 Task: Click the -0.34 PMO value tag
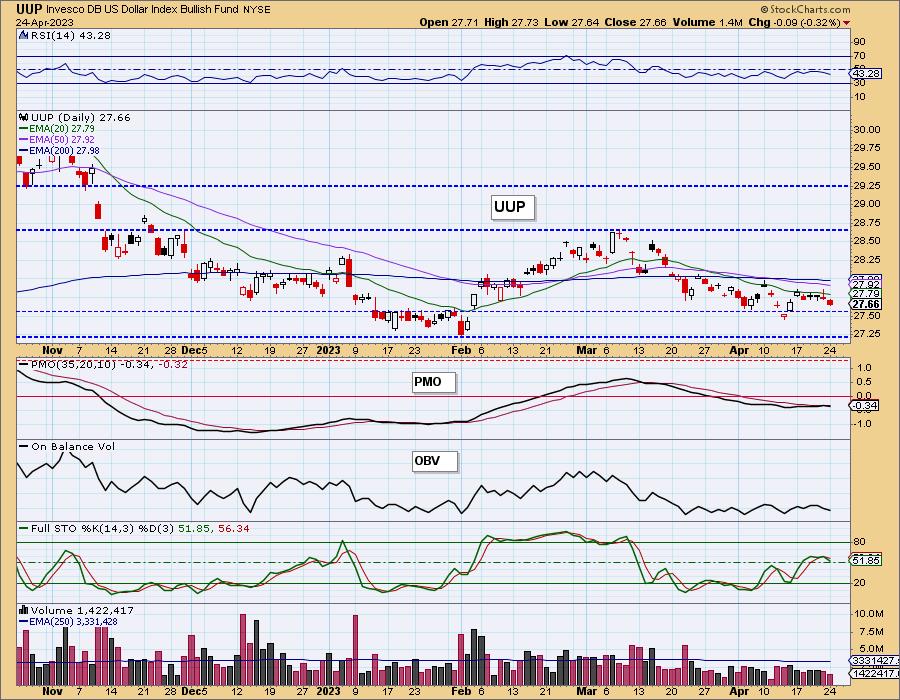point(864,406)
